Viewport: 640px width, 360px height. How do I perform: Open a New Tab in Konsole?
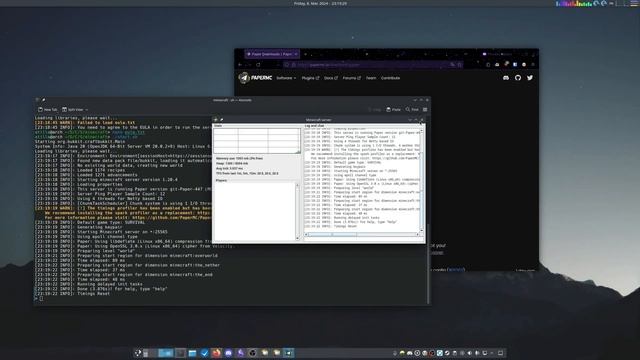point(47,109)
